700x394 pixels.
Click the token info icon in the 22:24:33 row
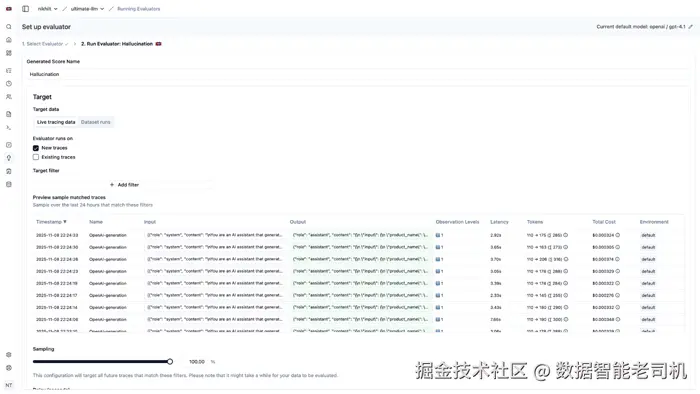[566, 235]
